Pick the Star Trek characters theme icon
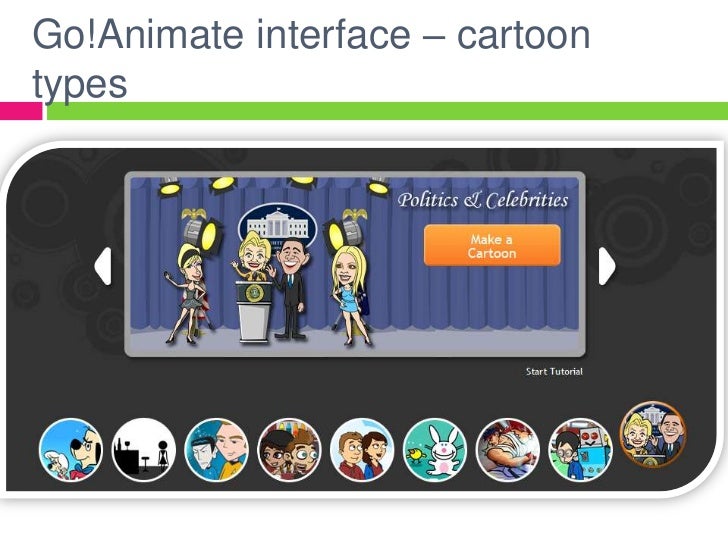 (x=216, y=449)
